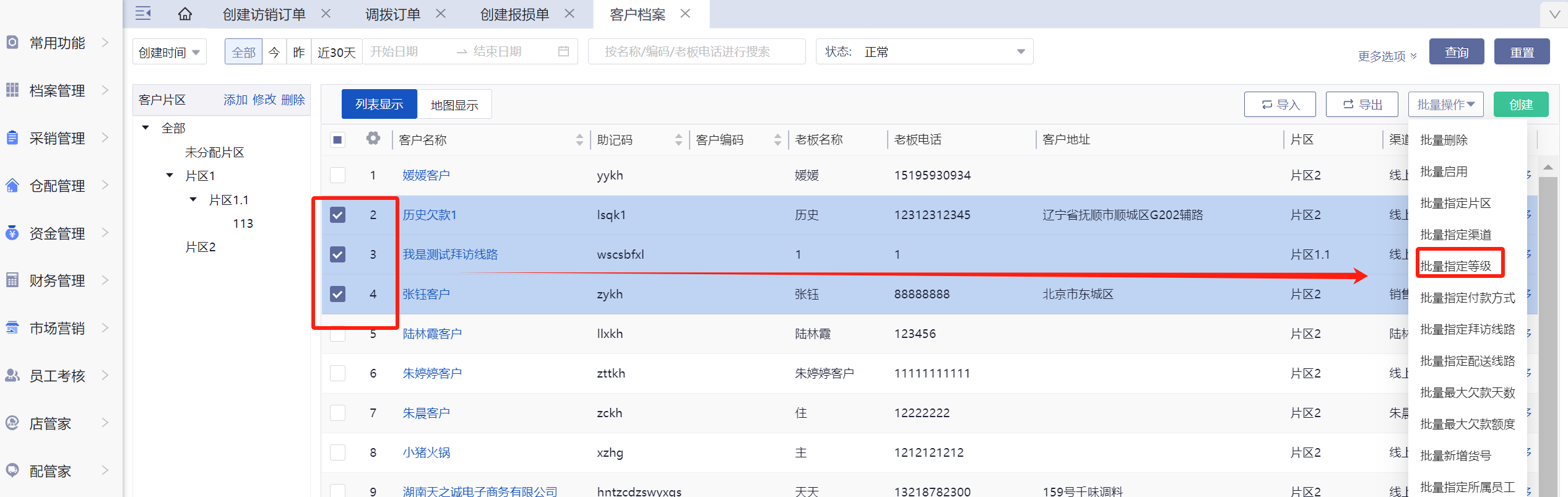The width and height of the screenshot is (1568, 497).
Task: Open the calendar date picker icon
Action: 563,51
